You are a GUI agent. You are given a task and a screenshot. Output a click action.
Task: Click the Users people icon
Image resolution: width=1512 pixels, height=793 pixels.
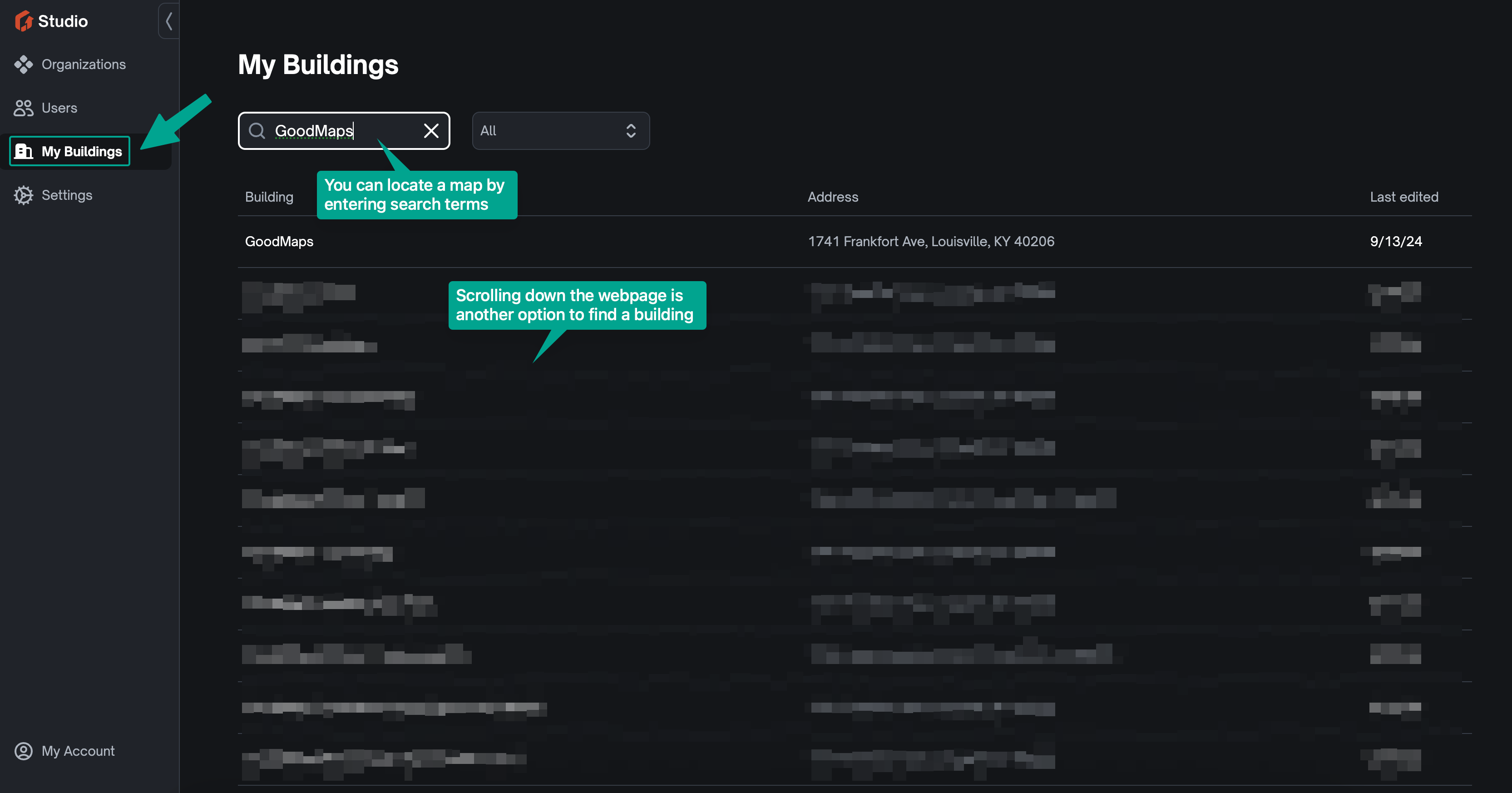pos(24,108)
